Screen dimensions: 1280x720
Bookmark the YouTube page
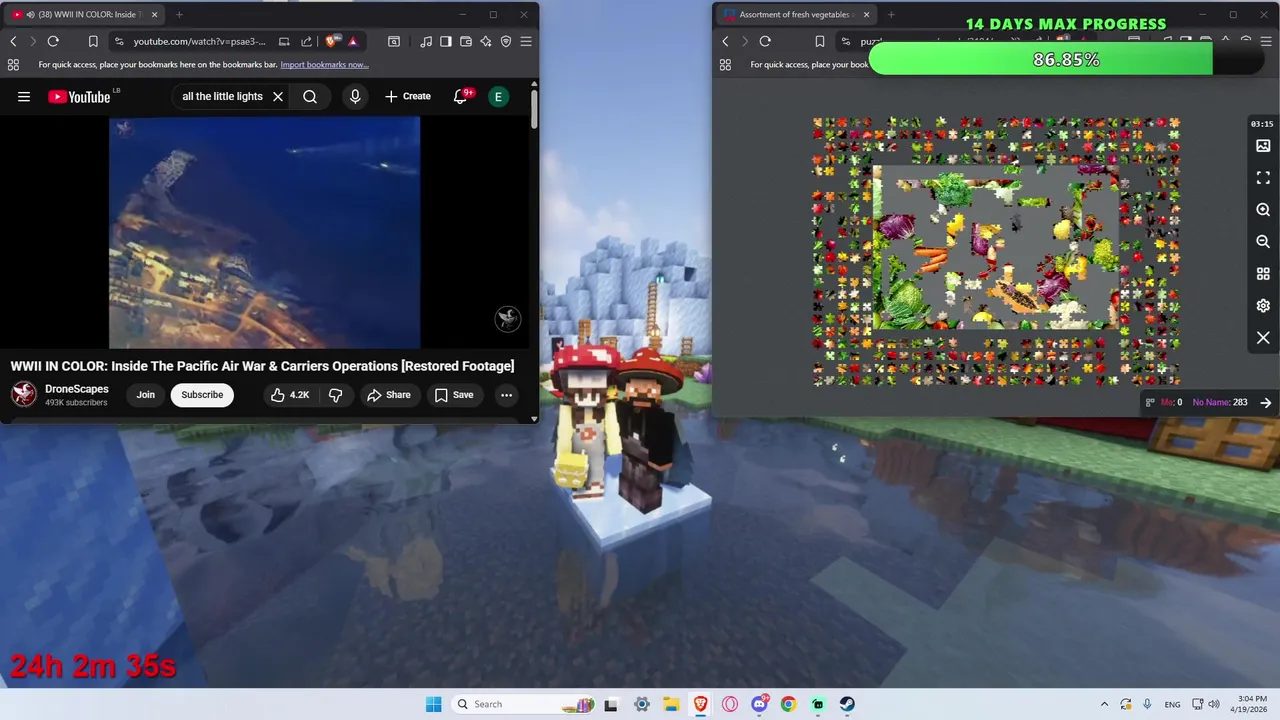[x=93, y=41]
